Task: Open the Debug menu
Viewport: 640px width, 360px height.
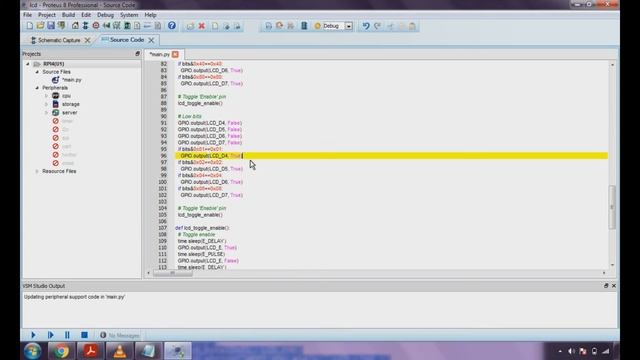Action: [x=105, y=15]
